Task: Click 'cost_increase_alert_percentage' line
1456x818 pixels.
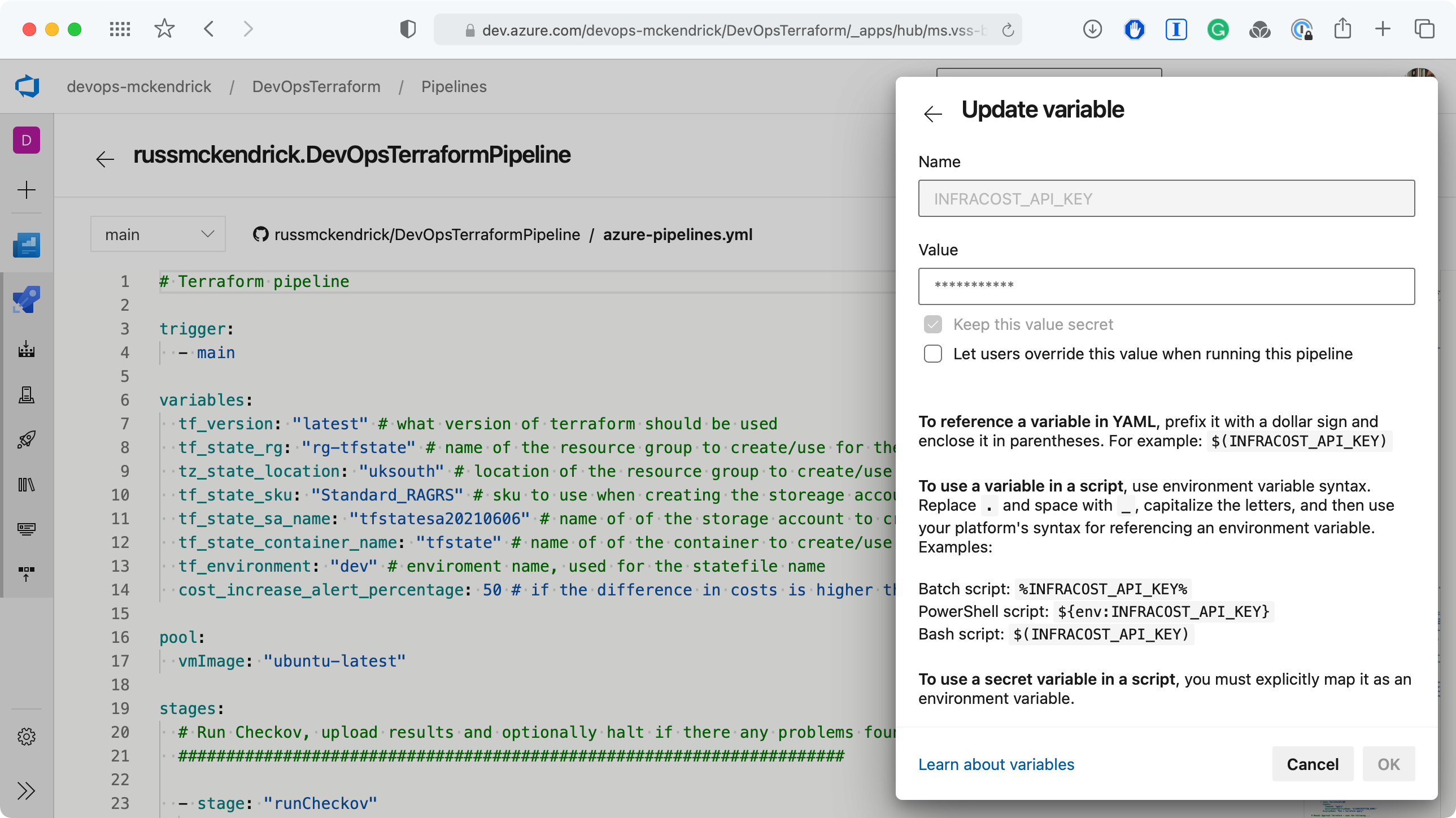Action: click(537, 590)
